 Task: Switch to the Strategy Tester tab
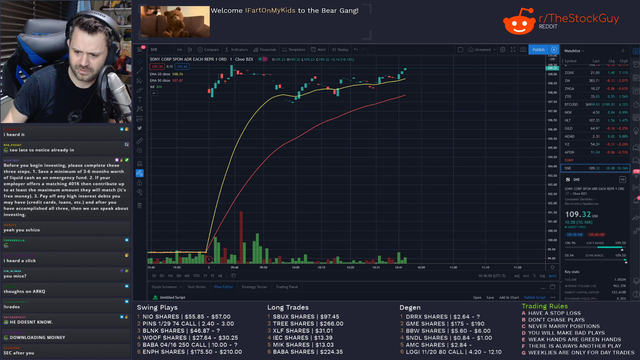tap(254, 287)
